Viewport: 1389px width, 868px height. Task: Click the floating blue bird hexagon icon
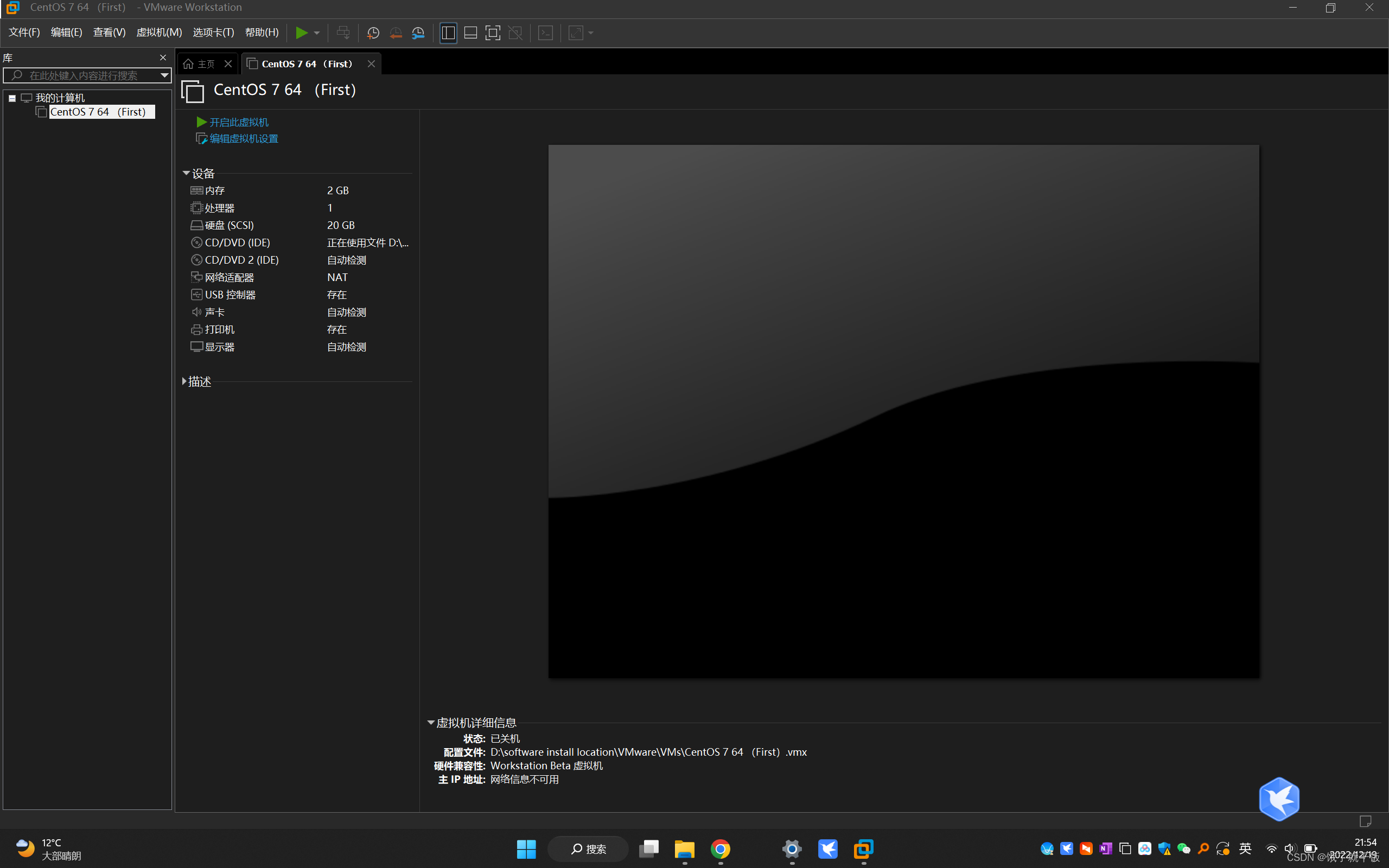[1279, 799]
